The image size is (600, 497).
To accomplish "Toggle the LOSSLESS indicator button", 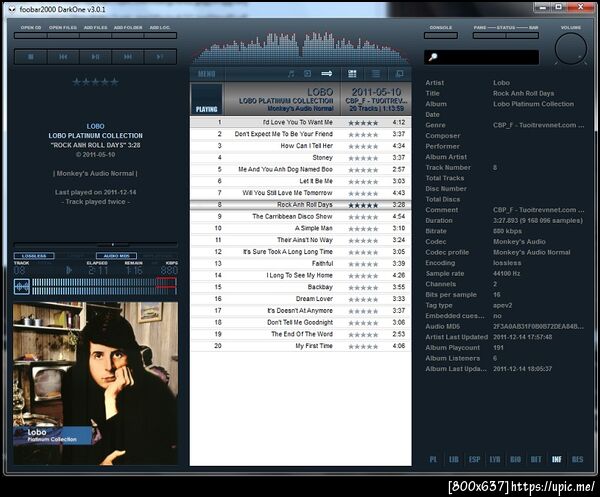I will (34, 256).
